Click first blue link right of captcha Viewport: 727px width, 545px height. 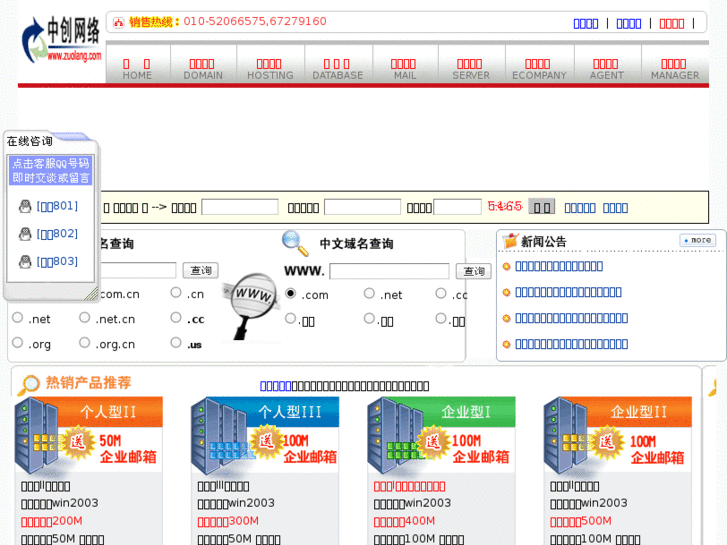coord(580,208)
